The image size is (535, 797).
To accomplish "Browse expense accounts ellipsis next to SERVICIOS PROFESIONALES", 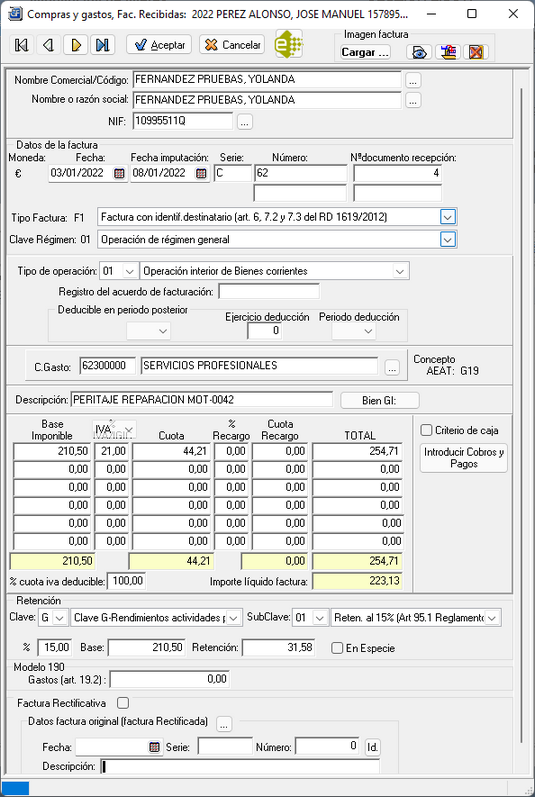I will click(x=392, y=368).
